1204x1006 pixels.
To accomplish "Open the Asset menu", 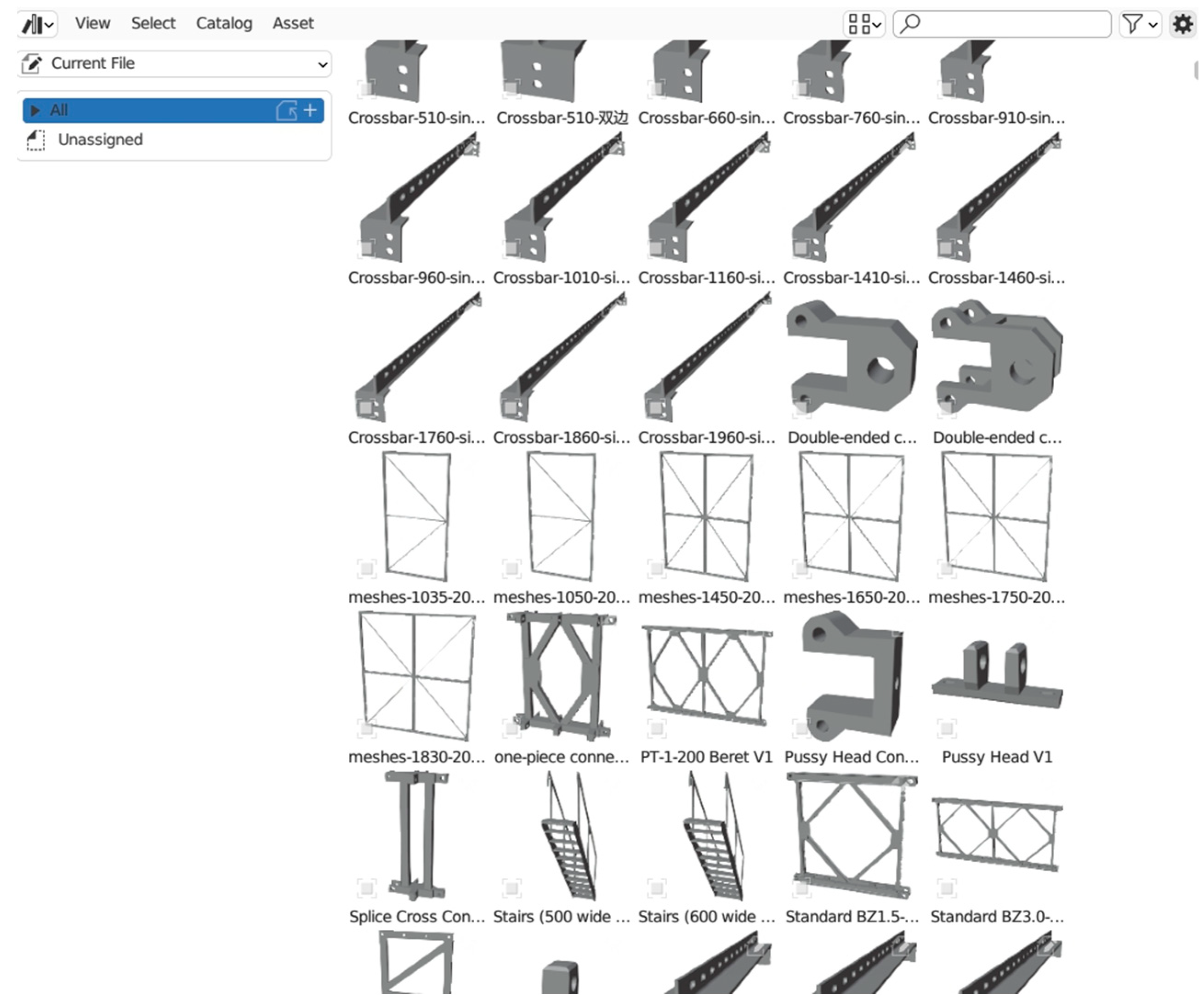I will pyautogui.click(x=293, y=23).
